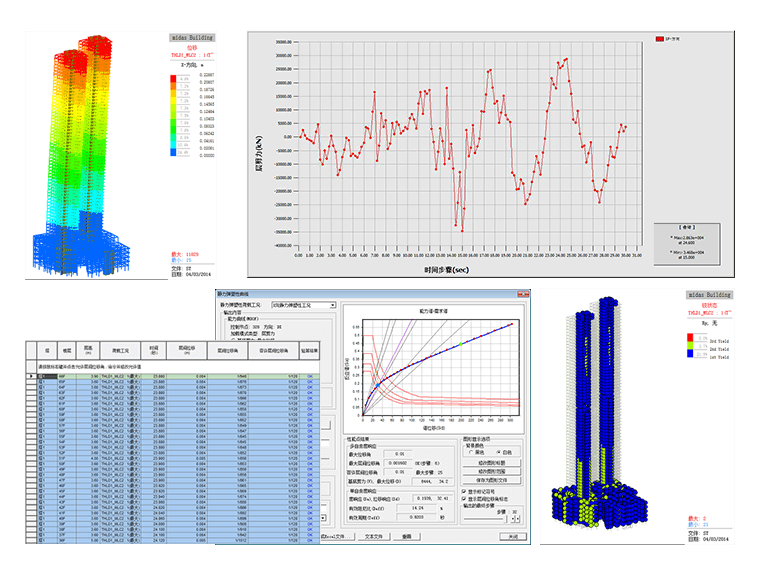Viewport: 760px width, 577px height.
Task: Click the blue intersection point on the capacity curve
Action: [378, 385]
